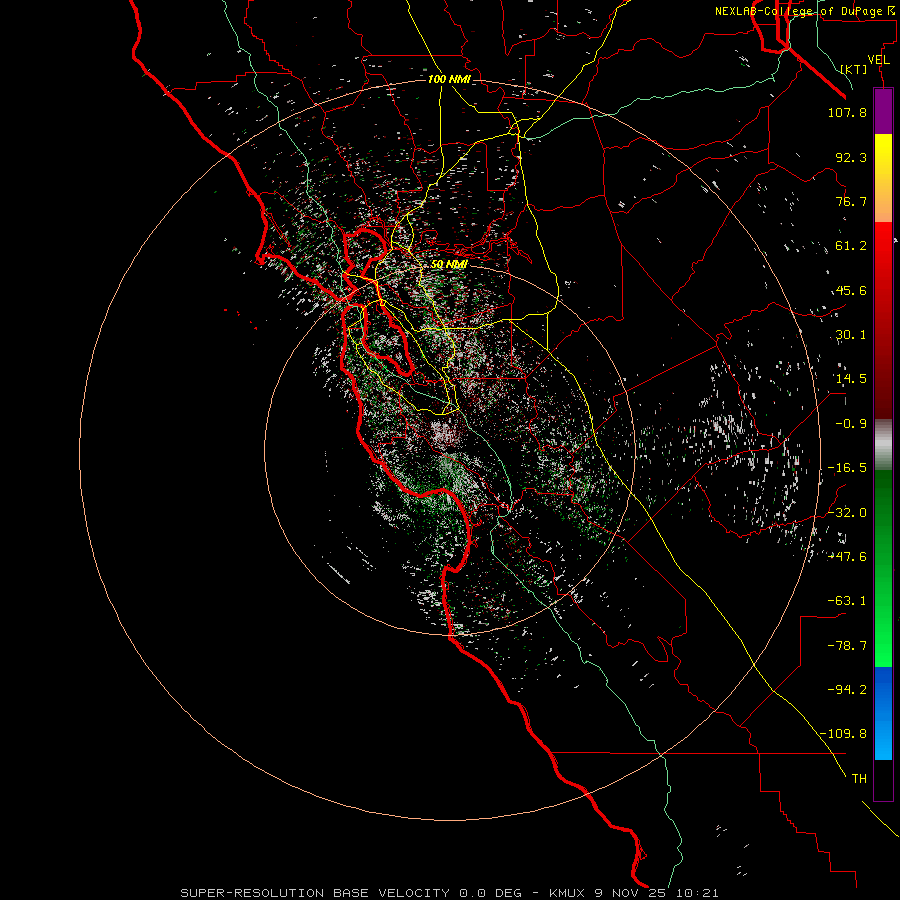Select the -47.6 legend value
The height and width of the screenshot is (900, 900).
pos(847,557)
